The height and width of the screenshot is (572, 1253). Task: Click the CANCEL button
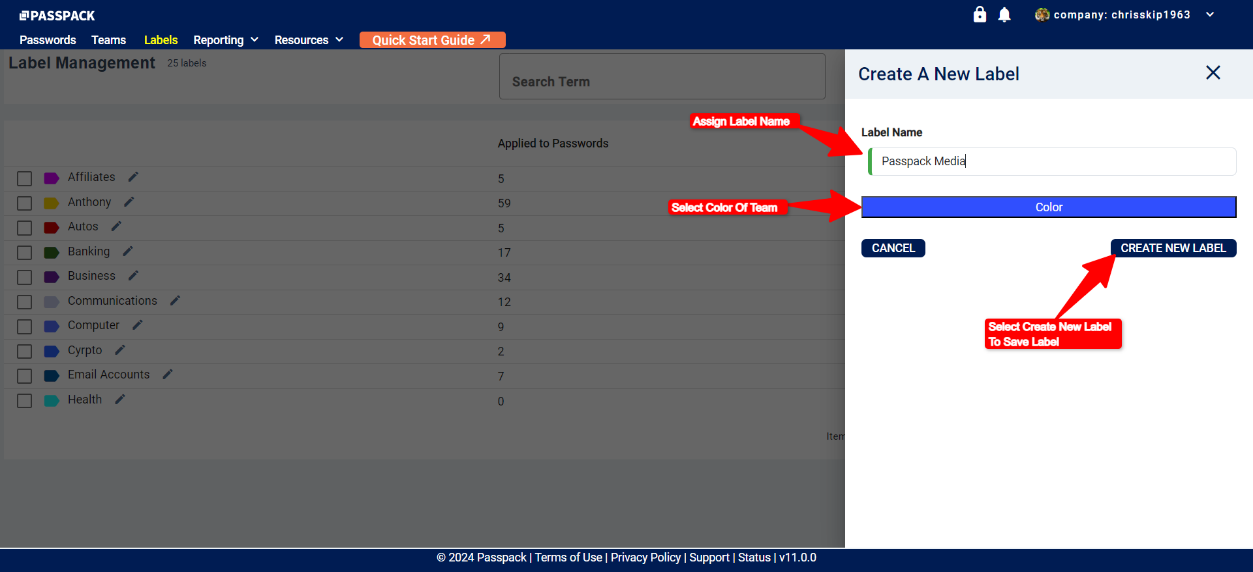click(893, 248)
